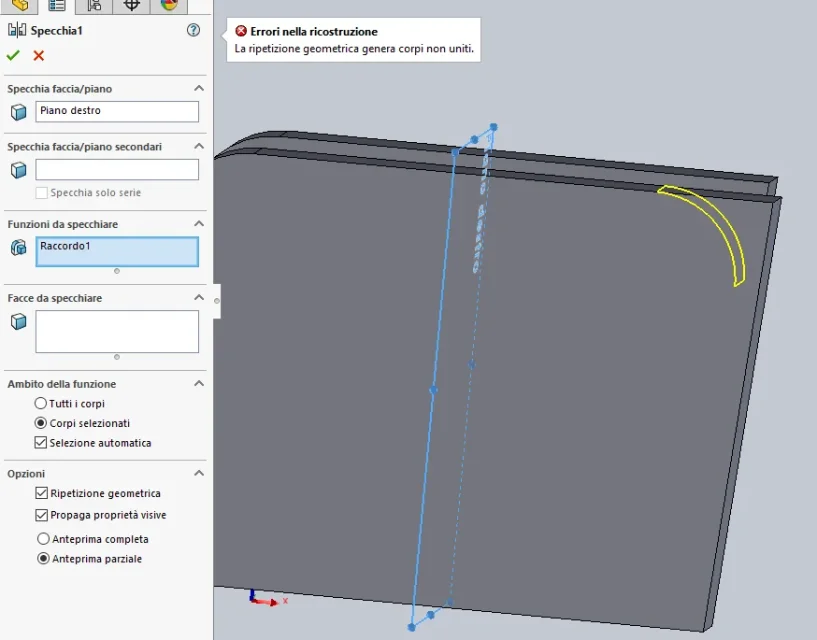Collapse the Opzioni section
This screenshot has height=640, width=817.
[x=199, y=473]
